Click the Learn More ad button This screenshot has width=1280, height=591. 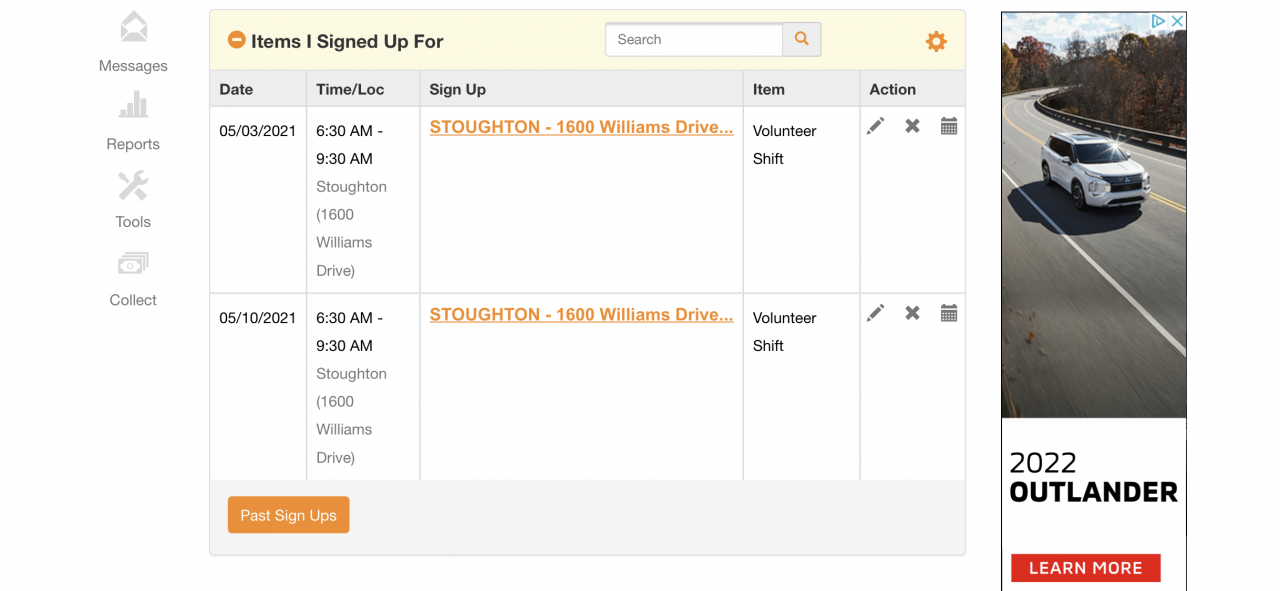[x=1085, y=567]
